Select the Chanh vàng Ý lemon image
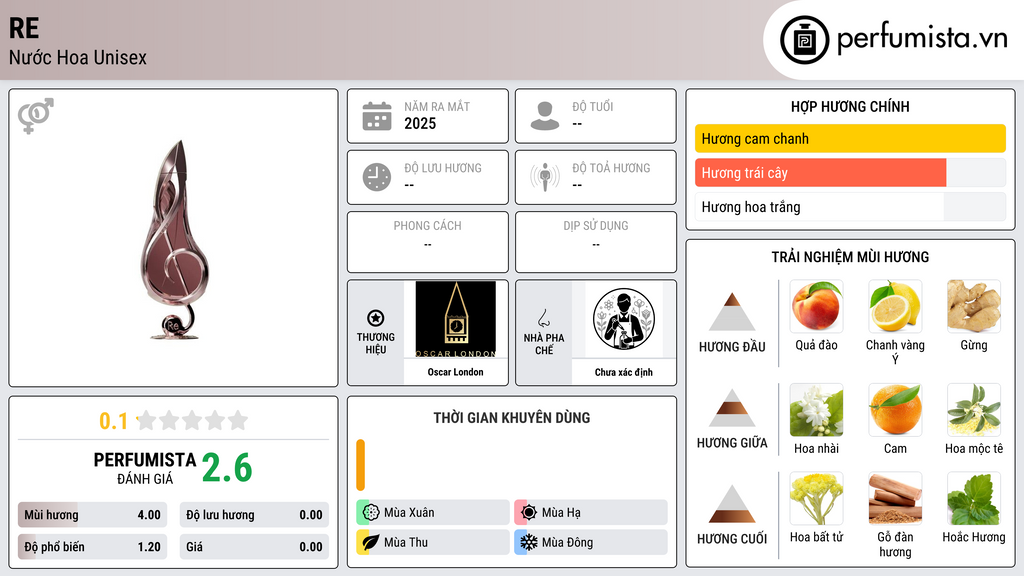Image resolution: width=1024 pixels, height=576 pixels. pos(895,306)
